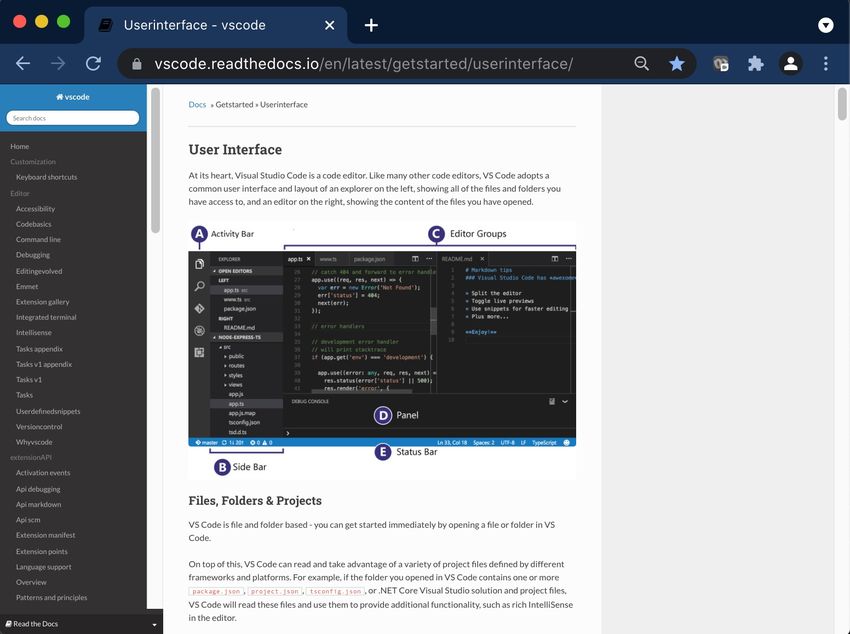
Task: Reload the page with the refresh icon
Action: [93, 63]
